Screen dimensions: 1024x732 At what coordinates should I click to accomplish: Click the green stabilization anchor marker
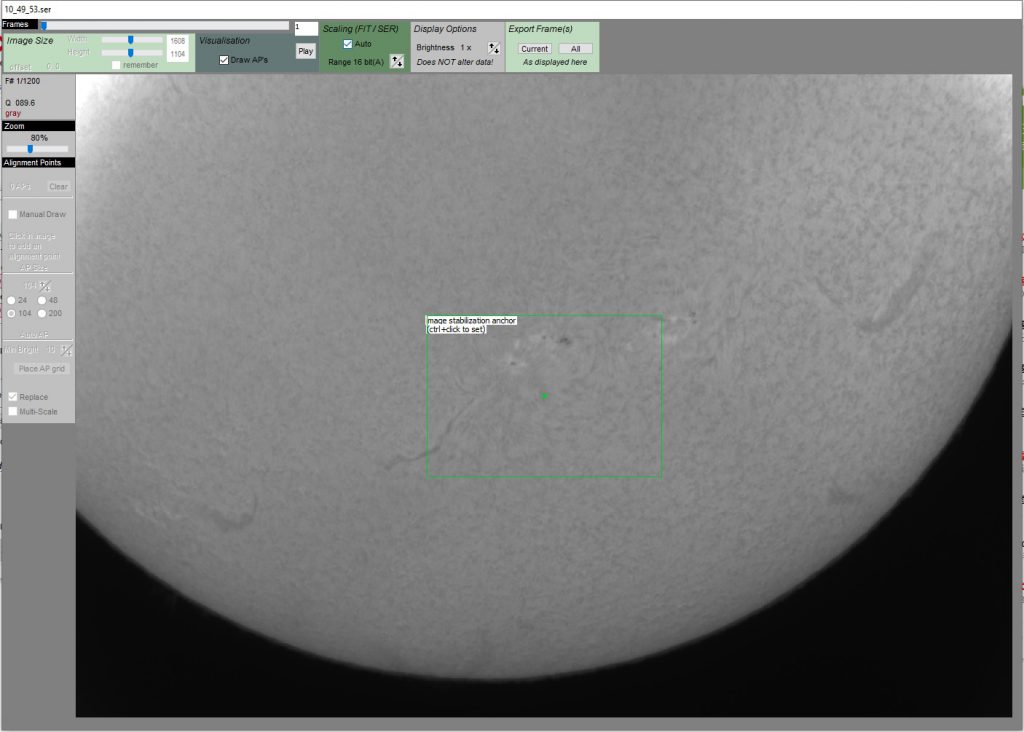click(x=544, y=396)
